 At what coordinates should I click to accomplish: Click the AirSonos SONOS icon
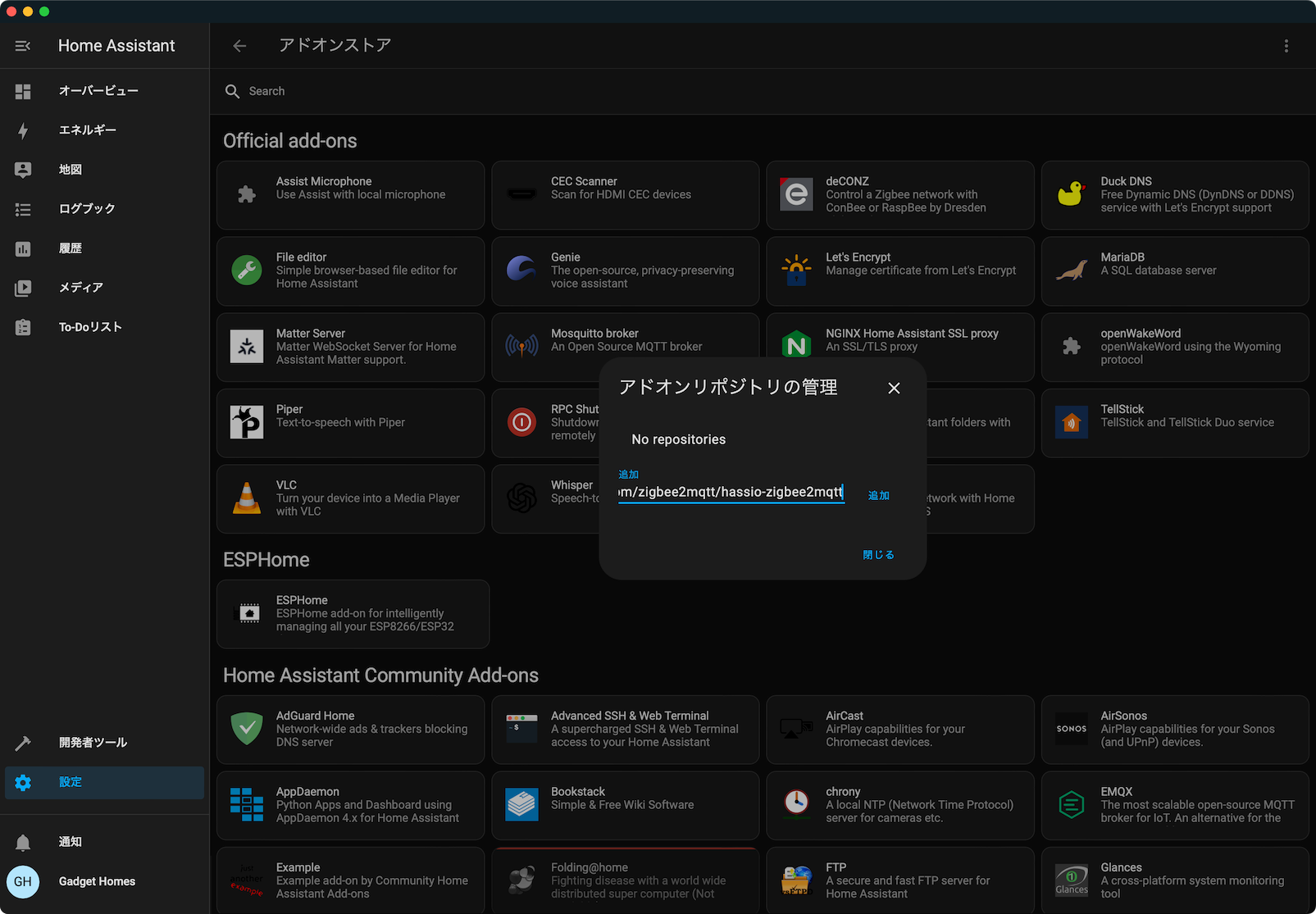[1071, 729]
